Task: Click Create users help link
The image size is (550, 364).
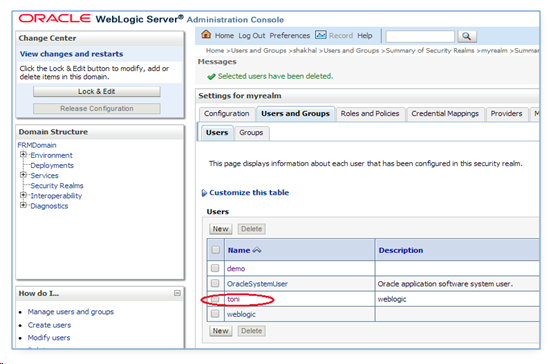Action: pyautogui.click(x=49, y=325)
